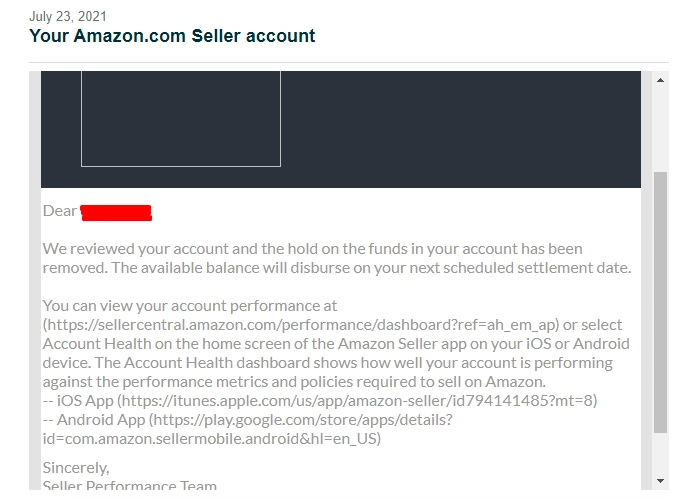The height and width of the screenshot is (501, 674).
Task: Click the horizontal divider under the title
Action: [349, 62]
